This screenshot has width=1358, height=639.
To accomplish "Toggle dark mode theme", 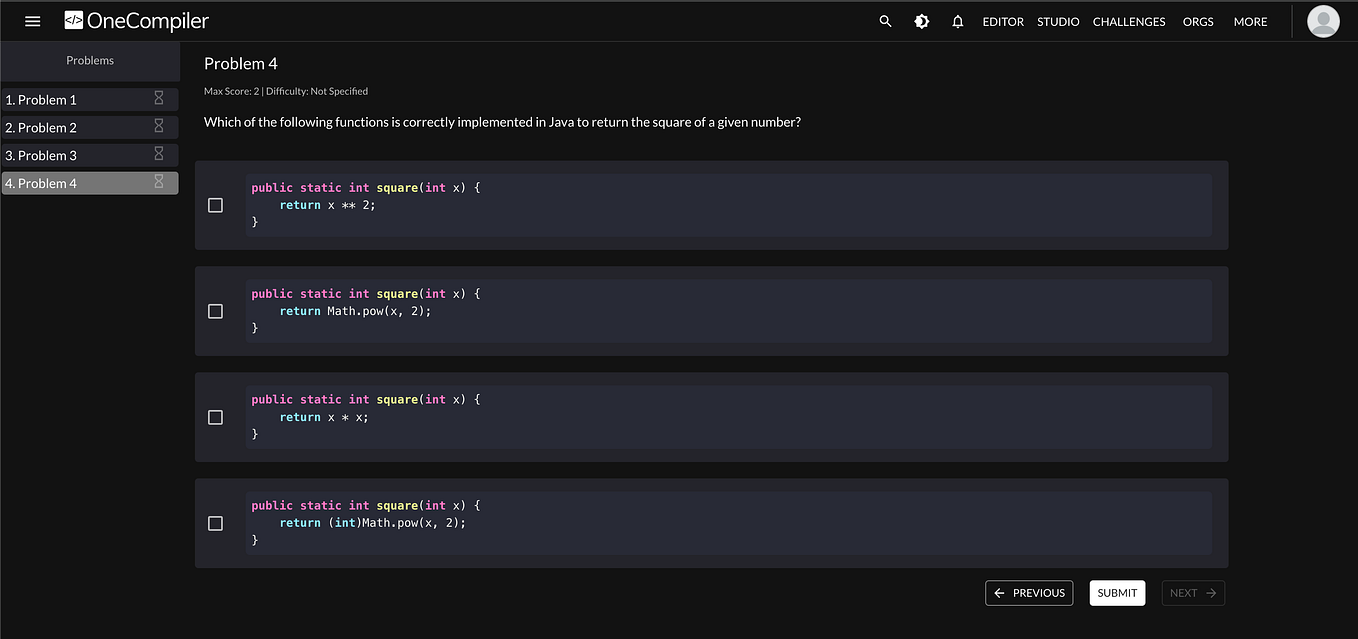I will tap(921, 20).
